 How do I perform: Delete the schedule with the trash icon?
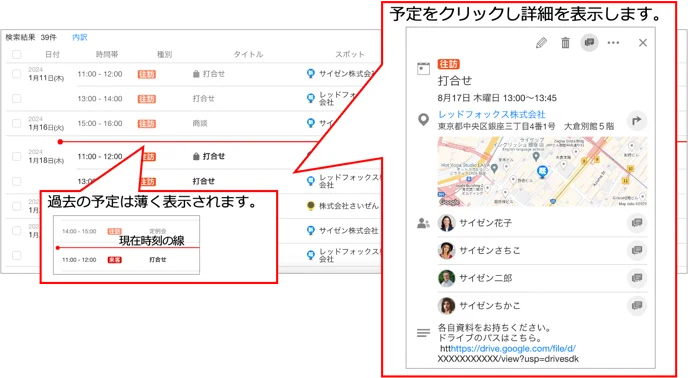tap(565, 43)
